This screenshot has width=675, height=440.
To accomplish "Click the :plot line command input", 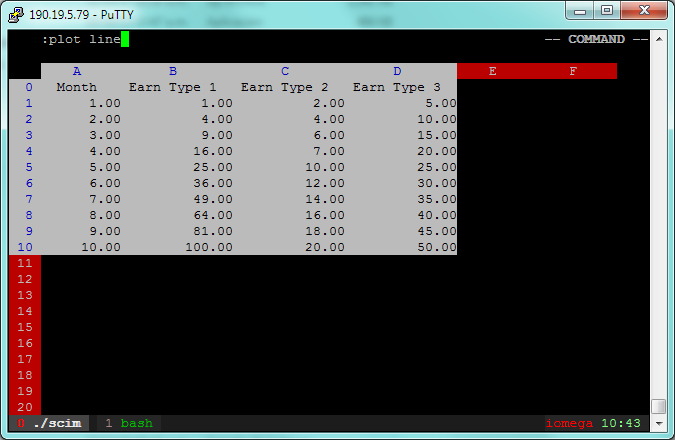I will [x=85, y=39].
